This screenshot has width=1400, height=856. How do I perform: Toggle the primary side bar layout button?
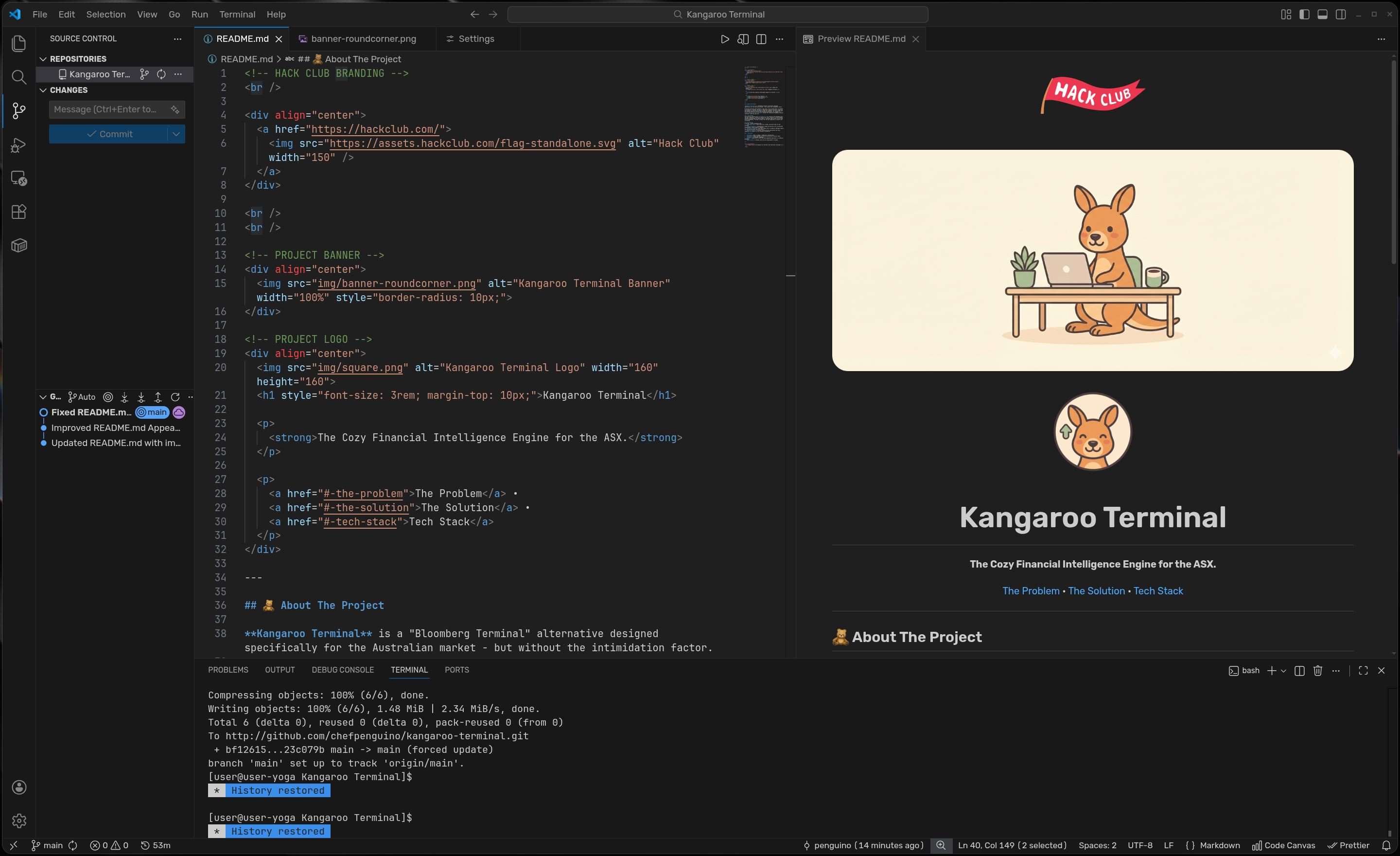click(1304, 14)
